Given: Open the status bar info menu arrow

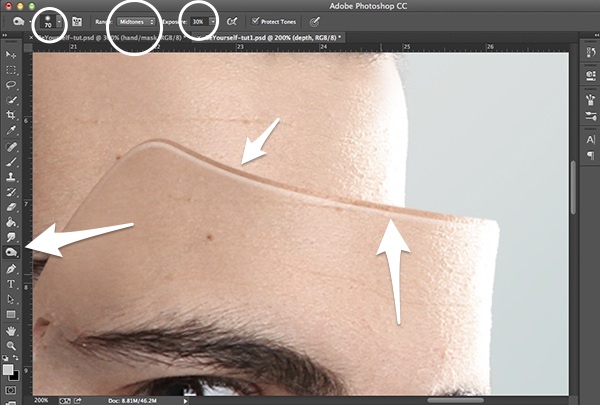Looking at the screenshot, I should coord(185,401).
